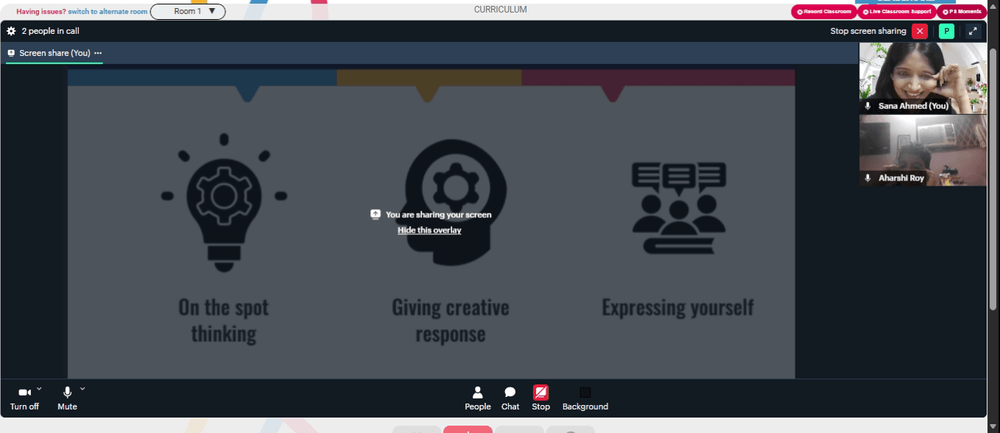Image resolution: width=1000 pixels, height=433 pixels.
Task: Expand camera options chevron
Action: pos(39,388)
